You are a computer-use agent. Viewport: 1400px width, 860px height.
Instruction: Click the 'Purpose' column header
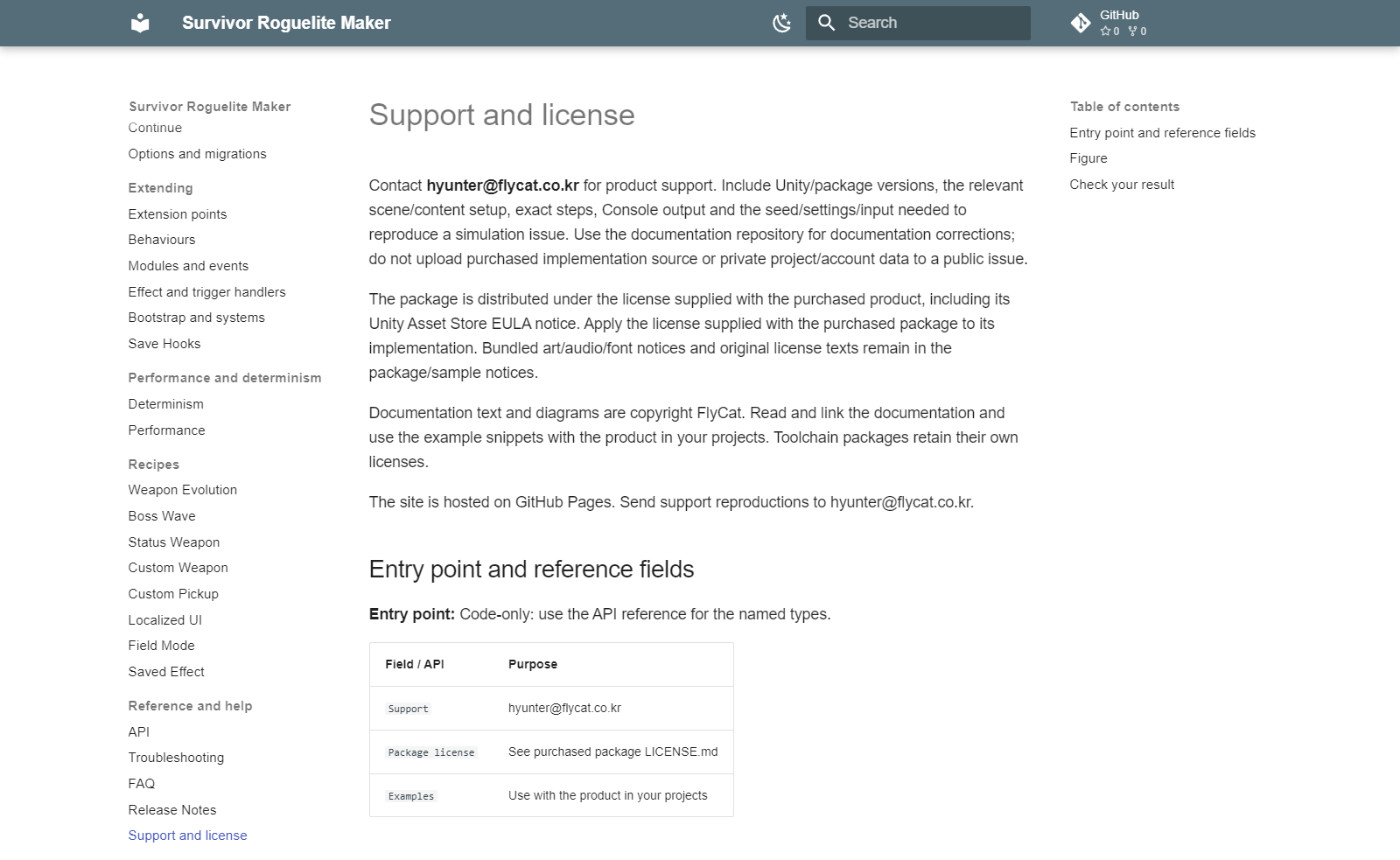click(x=533, y=664)
